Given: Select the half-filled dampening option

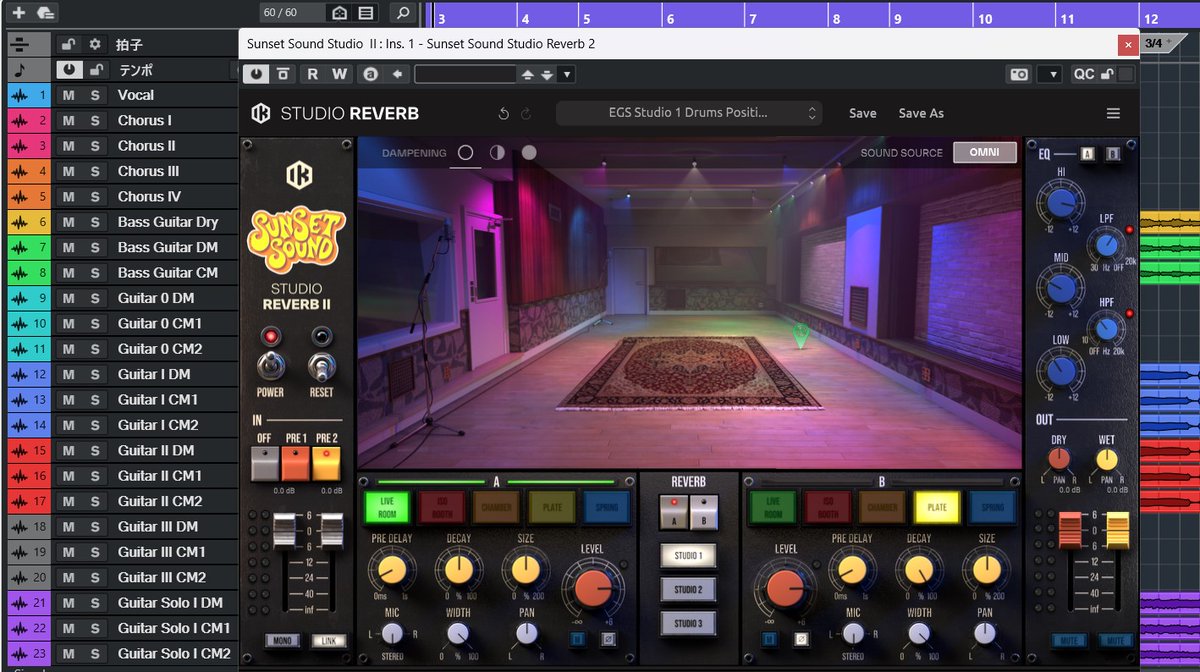Looking at the screenshot, I should pyautogui.click(x=497, y=153).
